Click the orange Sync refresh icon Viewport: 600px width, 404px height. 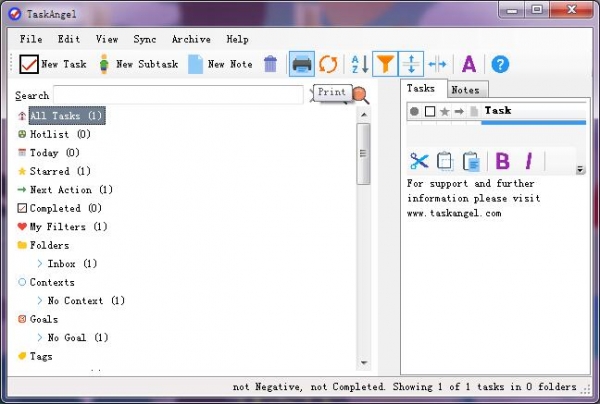(x=328, y=64)
